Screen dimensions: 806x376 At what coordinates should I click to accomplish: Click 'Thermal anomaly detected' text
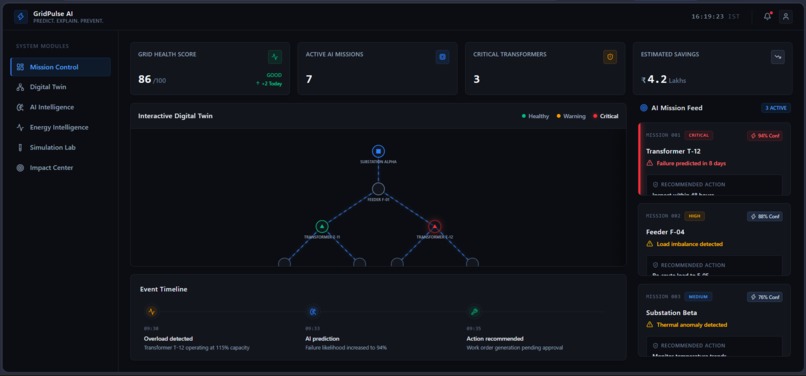pos(692,325)
